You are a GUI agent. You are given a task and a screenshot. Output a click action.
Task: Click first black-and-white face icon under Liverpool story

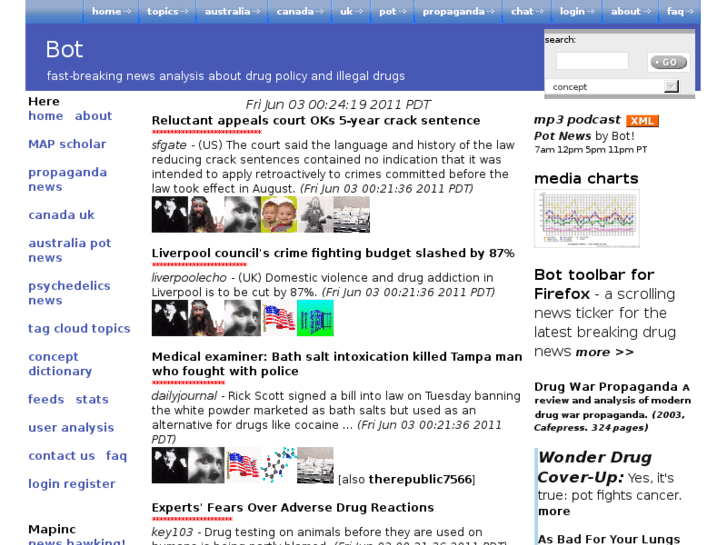point(170,318)
